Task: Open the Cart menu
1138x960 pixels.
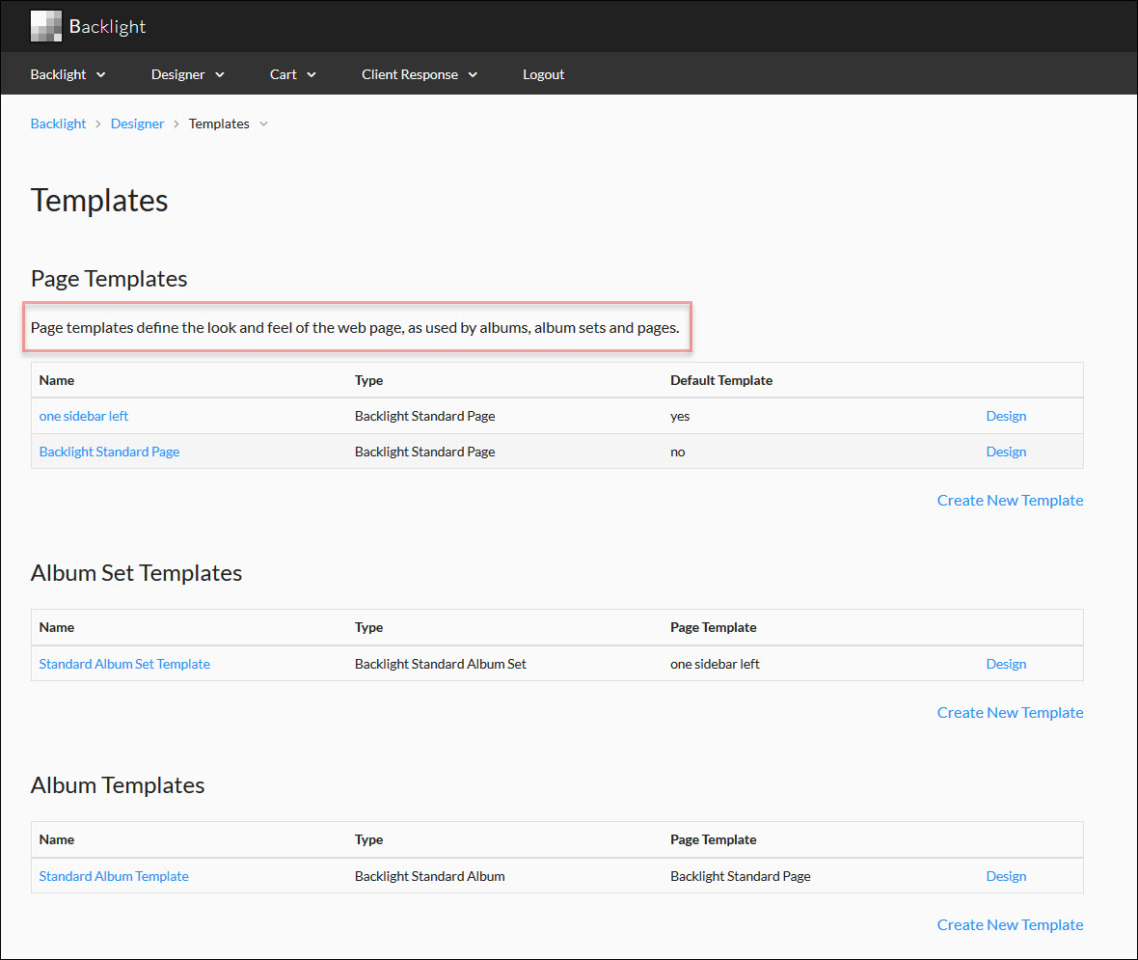Action: (x=292, y=74)
